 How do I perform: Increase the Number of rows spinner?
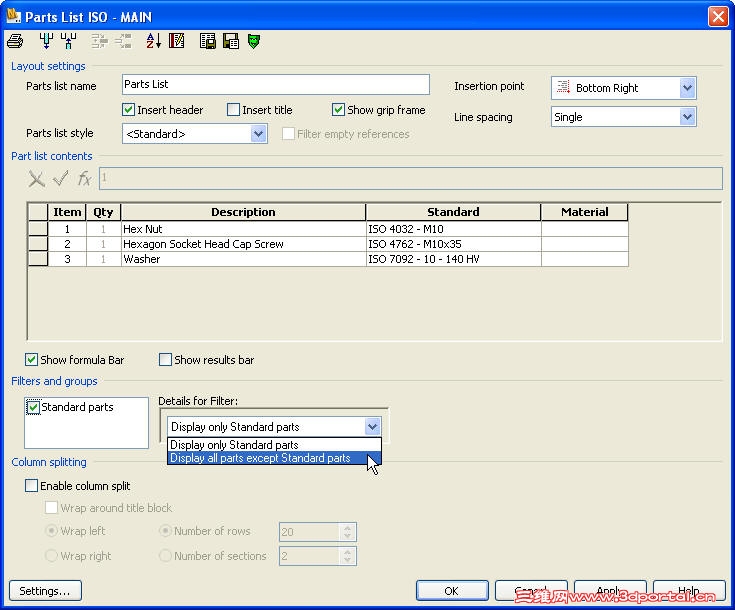point(347,527)
